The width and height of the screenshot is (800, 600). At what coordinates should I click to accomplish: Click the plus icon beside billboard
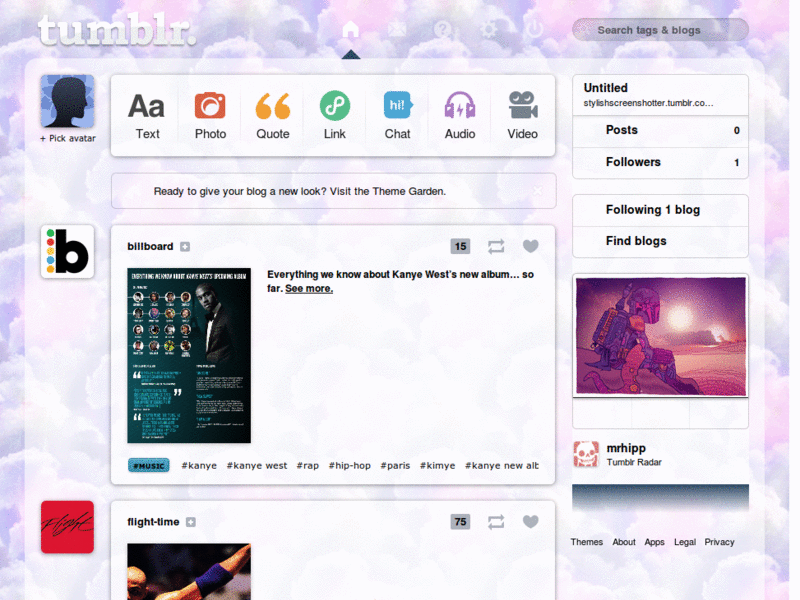185,247
